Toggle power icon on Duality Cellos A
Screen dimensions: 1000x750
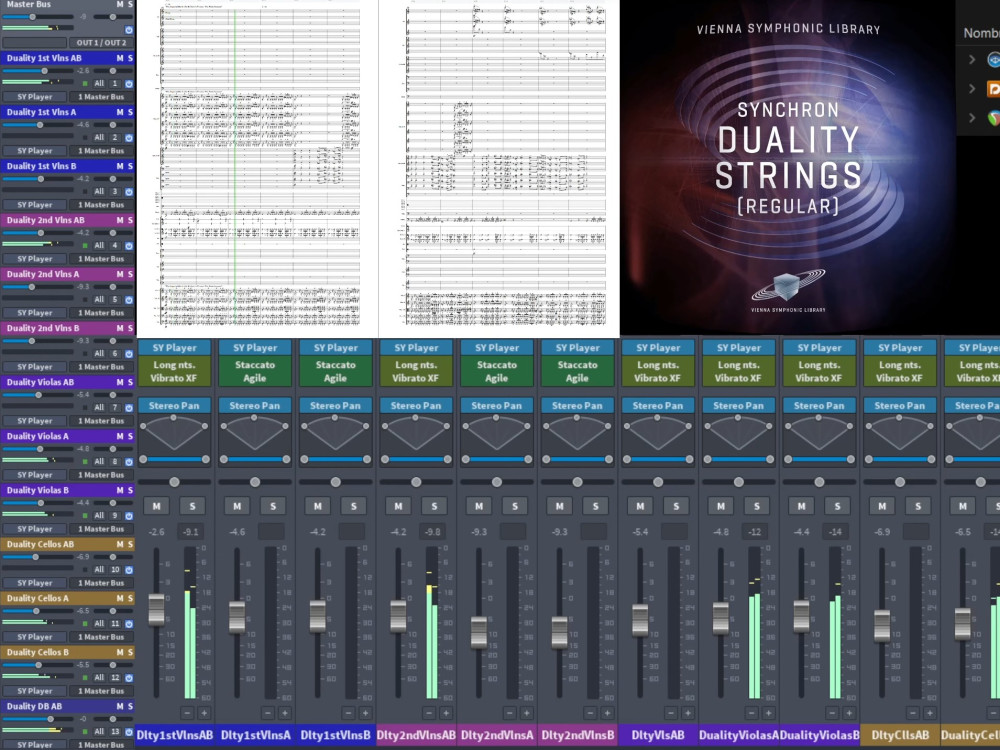point(129,624)
